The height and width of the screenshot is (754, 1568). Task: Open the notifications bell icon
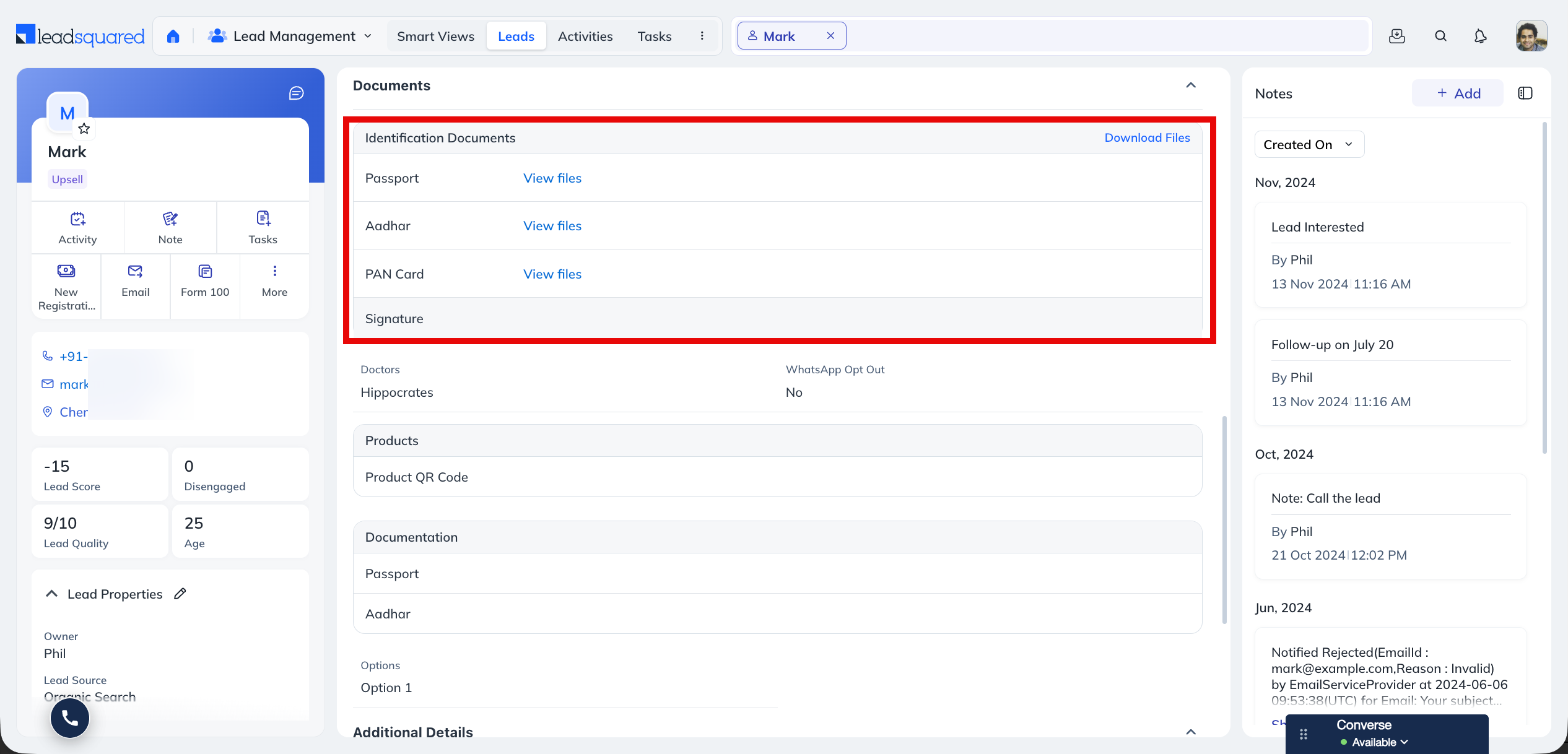1480,37
